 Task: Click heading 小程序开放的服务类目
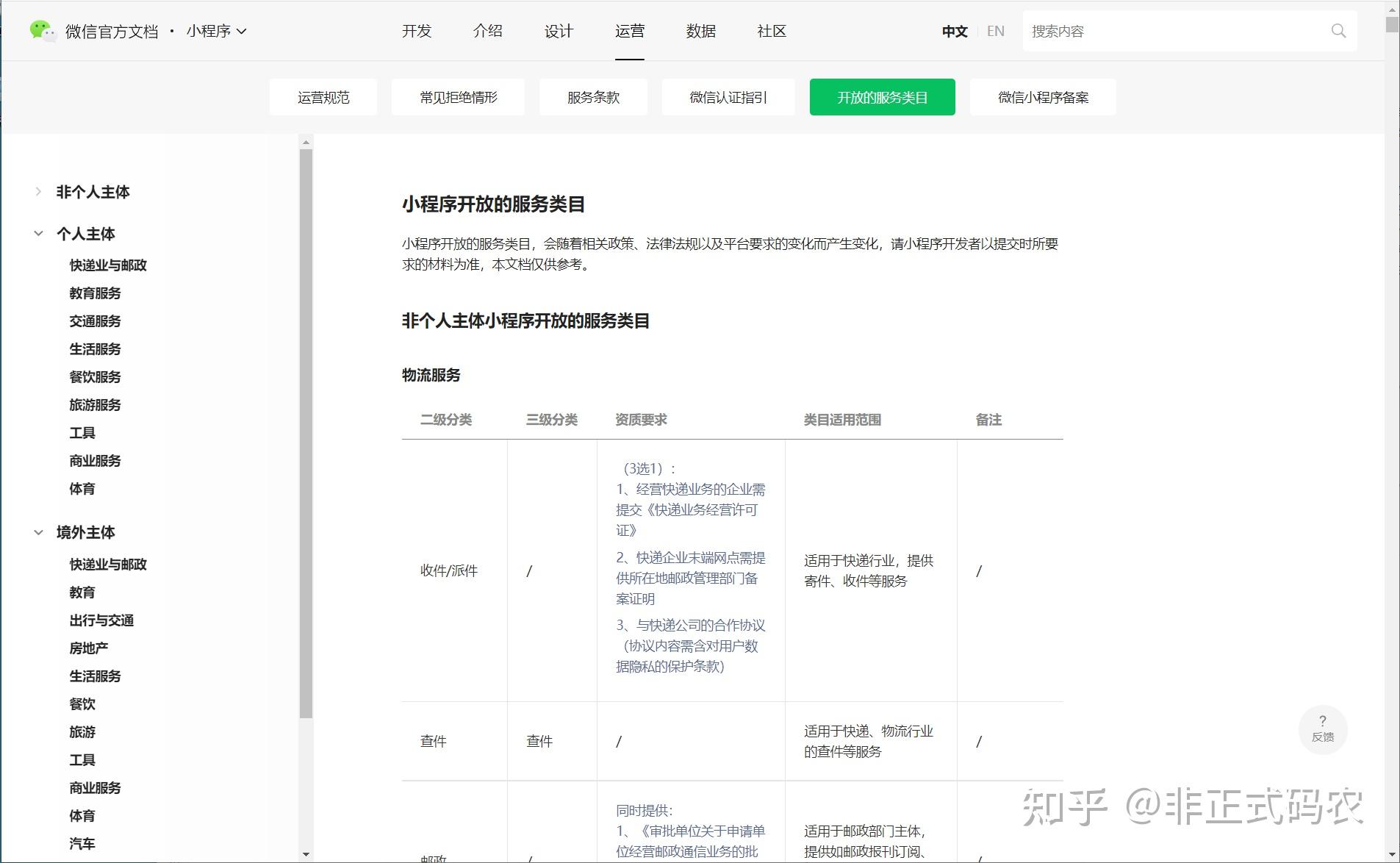(x=493, y=204)
